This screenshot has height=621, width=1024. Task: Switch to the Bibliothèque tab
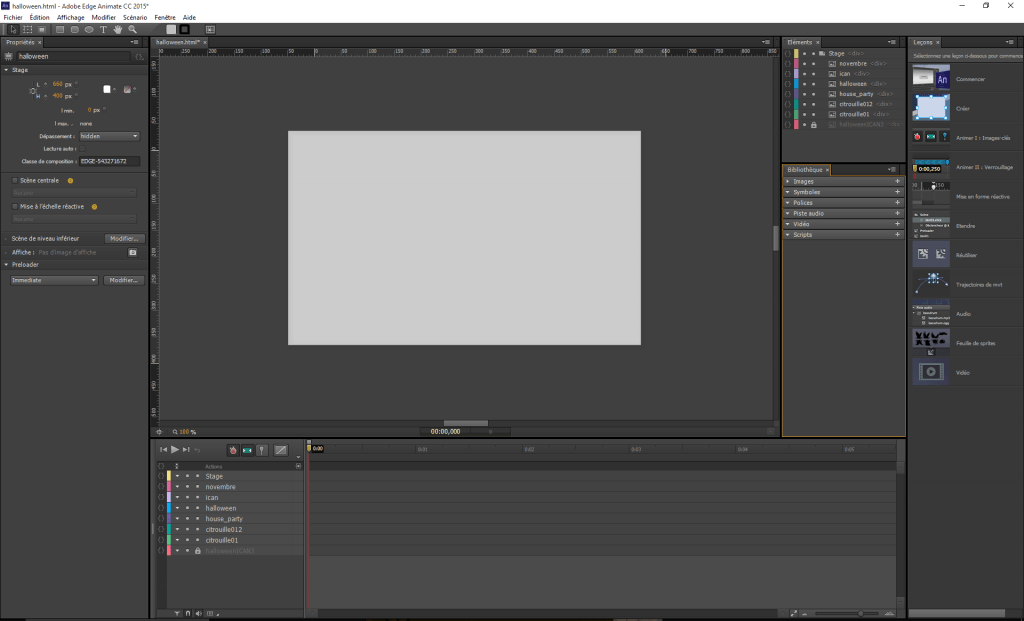click(805, 170)
